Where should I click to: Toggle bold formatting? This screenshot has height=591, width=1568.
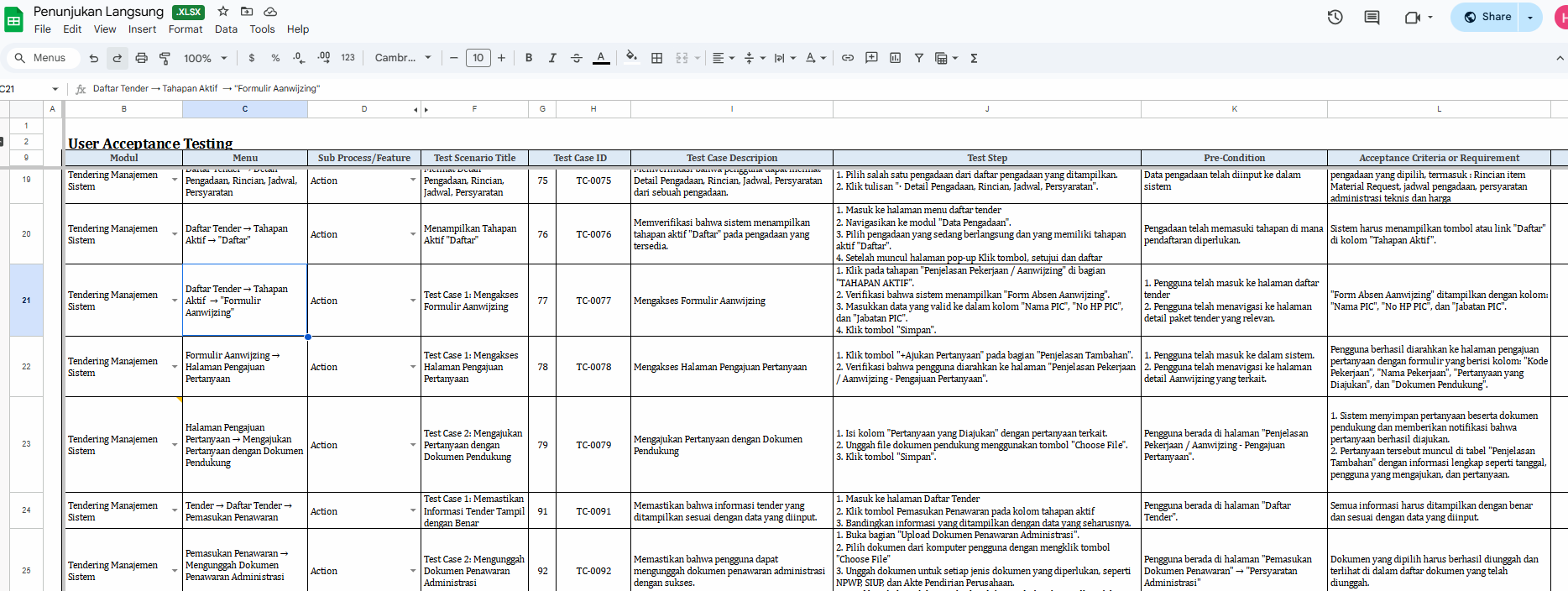(x=529, y=58)
